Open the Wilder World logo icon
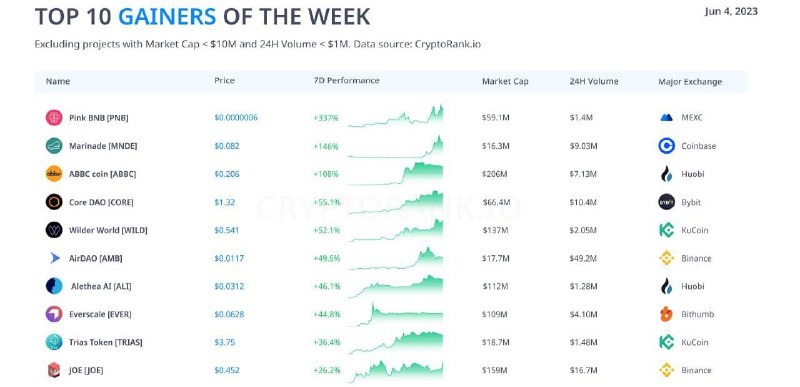The width and height of the screenshot is (800, 387). [54, 230]
